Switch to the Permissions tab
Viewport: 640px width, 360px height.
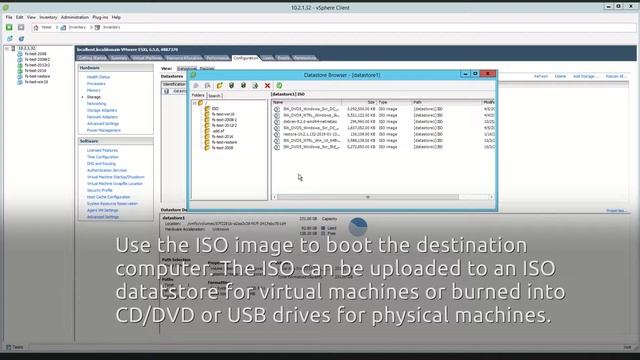click(305, 58)
